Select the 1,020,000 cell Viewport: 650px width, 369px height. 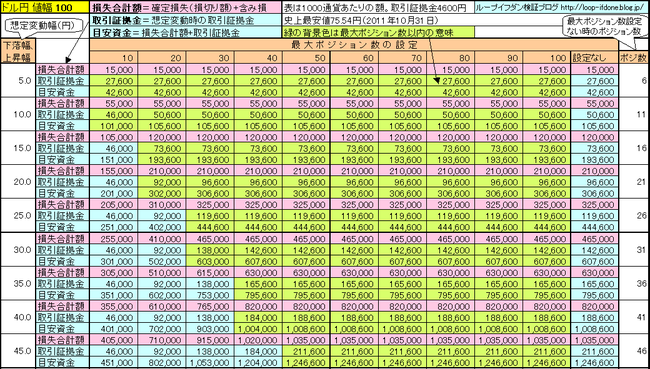[258, 340]
